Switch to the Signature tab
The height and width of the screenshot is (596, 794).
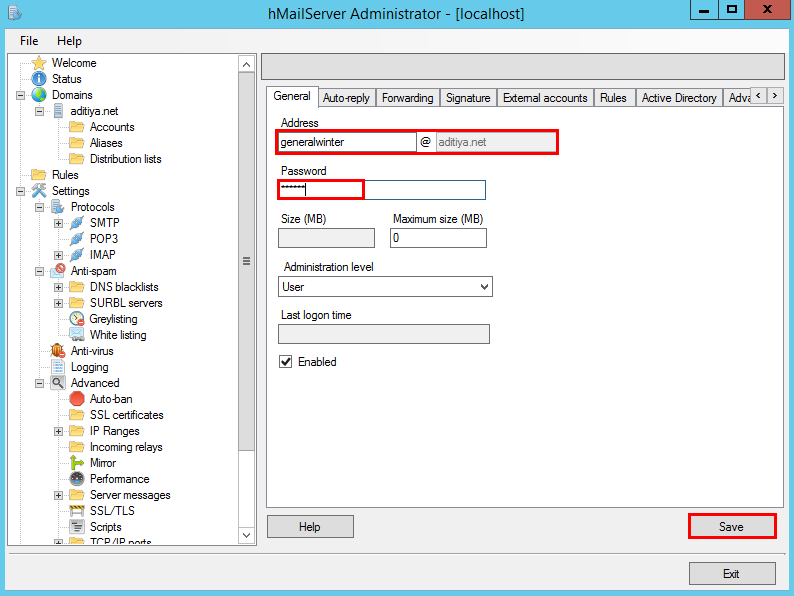468,98
